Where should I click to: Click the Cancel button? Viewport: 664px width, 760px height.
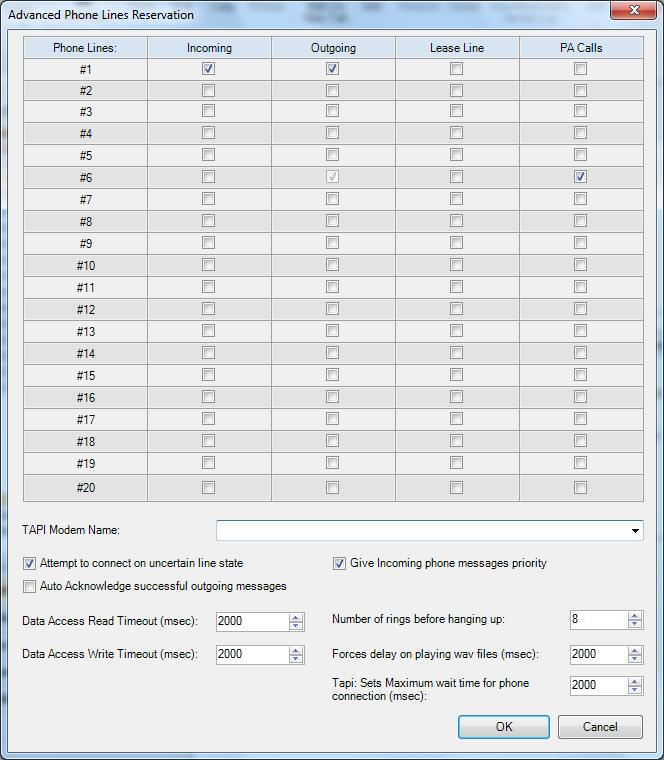600,727
